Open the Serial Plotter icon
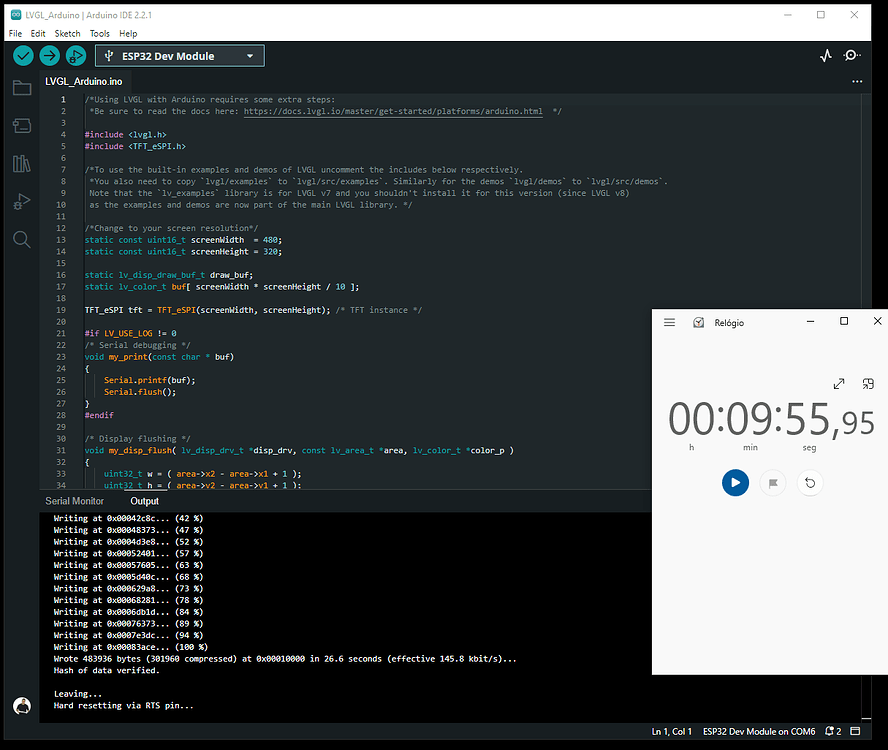 click(825, 56)
